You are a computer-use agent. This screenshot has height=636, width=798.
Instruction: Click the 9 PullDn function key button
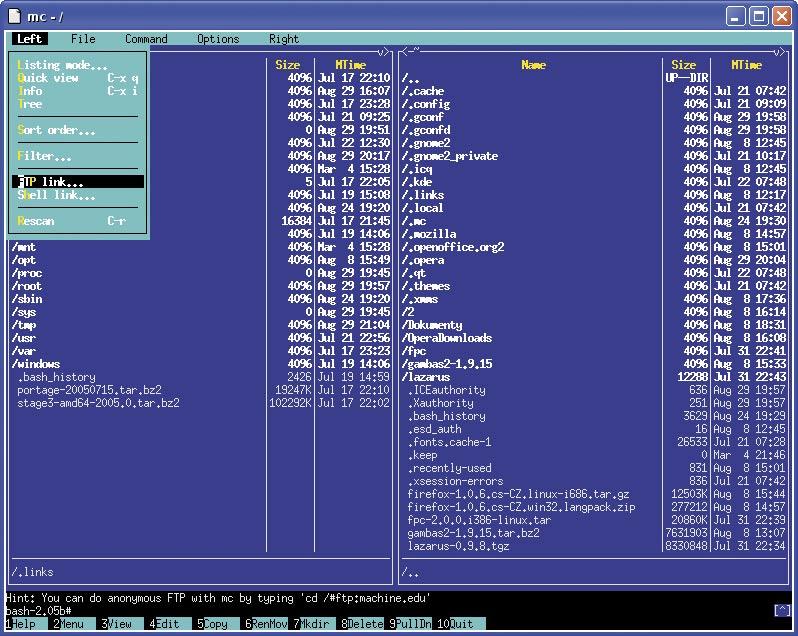pyautogui.click(x=410, y=624)
